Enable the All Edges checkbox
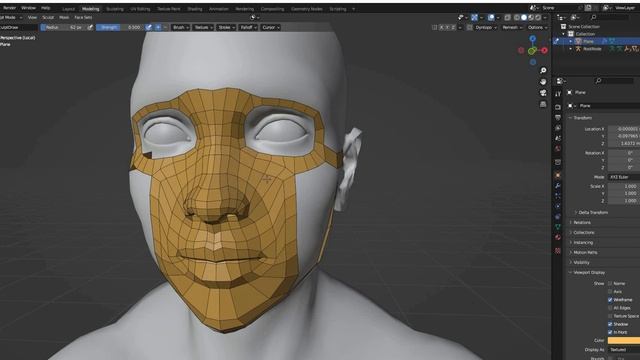The width and height of the screenshot is (640, 360). [x=610, y=308]
